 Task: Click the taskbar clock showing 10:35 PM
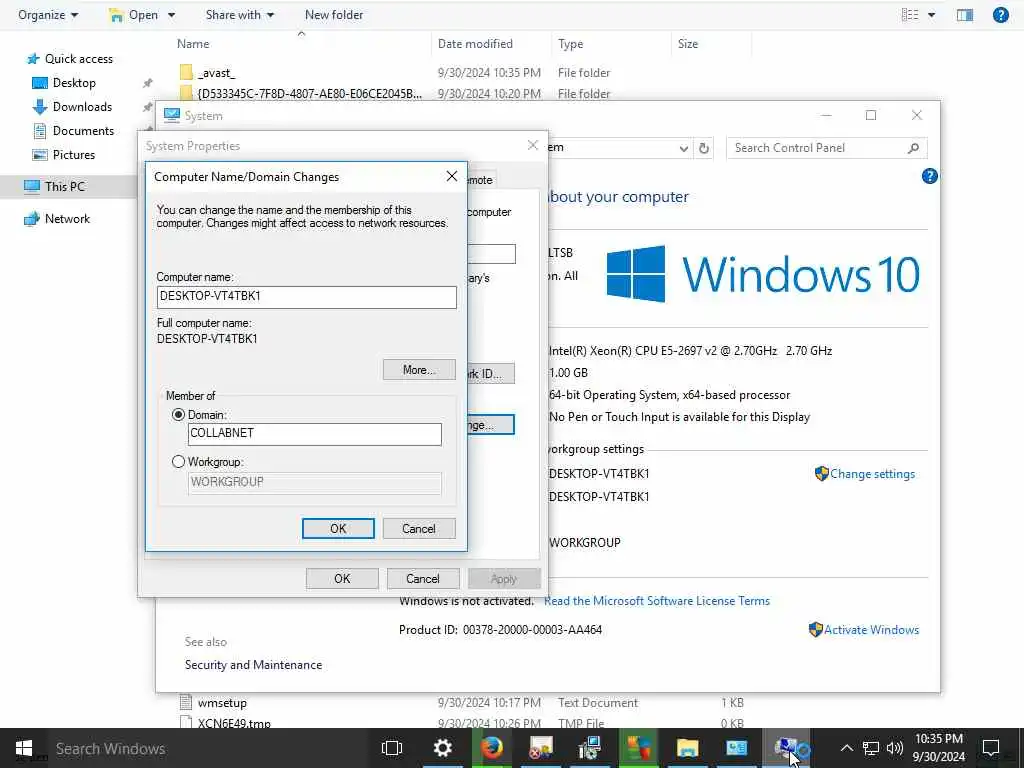(x=938, y=748)
